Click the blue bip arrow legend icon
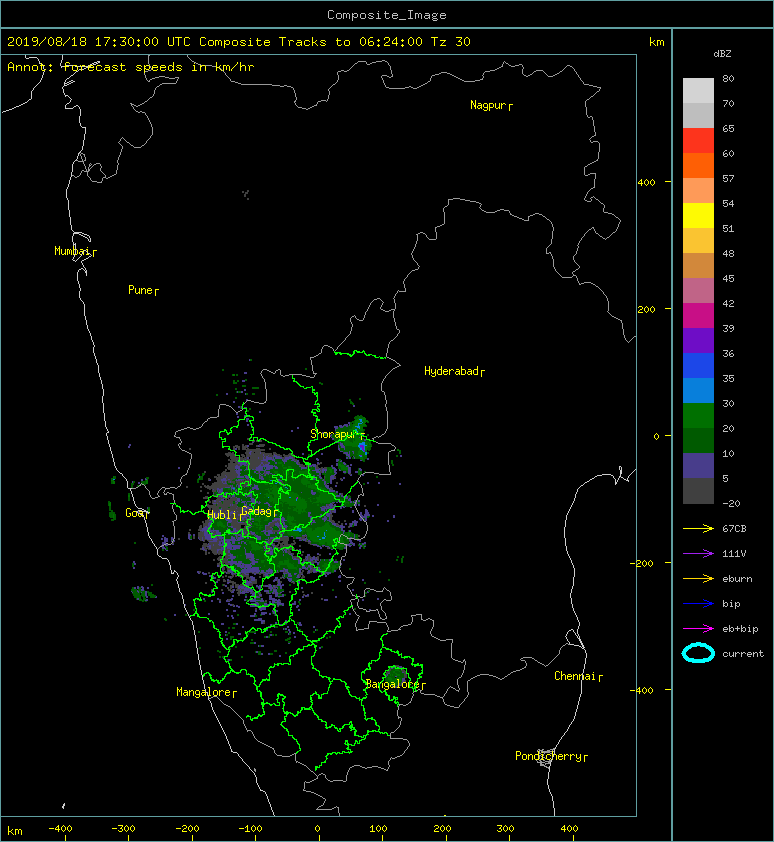 [x=698, y=604]
